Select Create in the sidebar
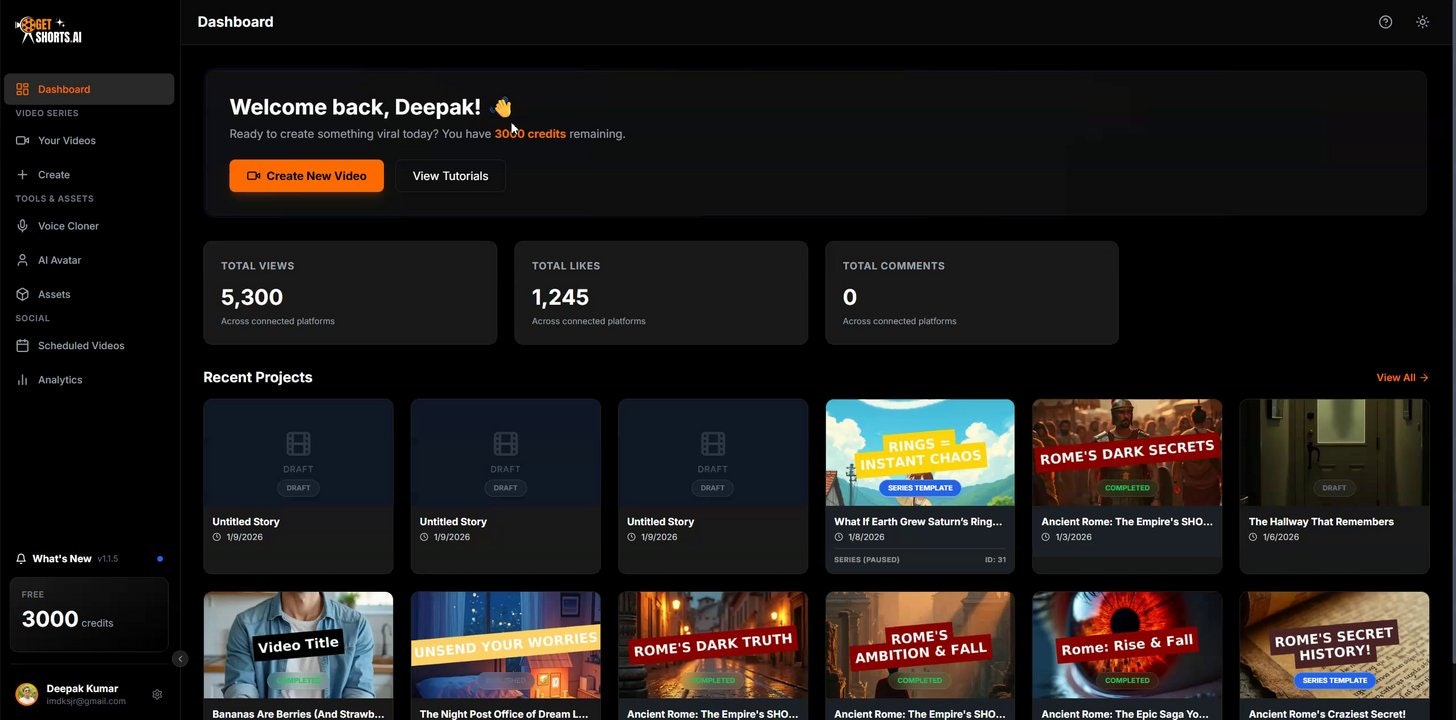 89,174
